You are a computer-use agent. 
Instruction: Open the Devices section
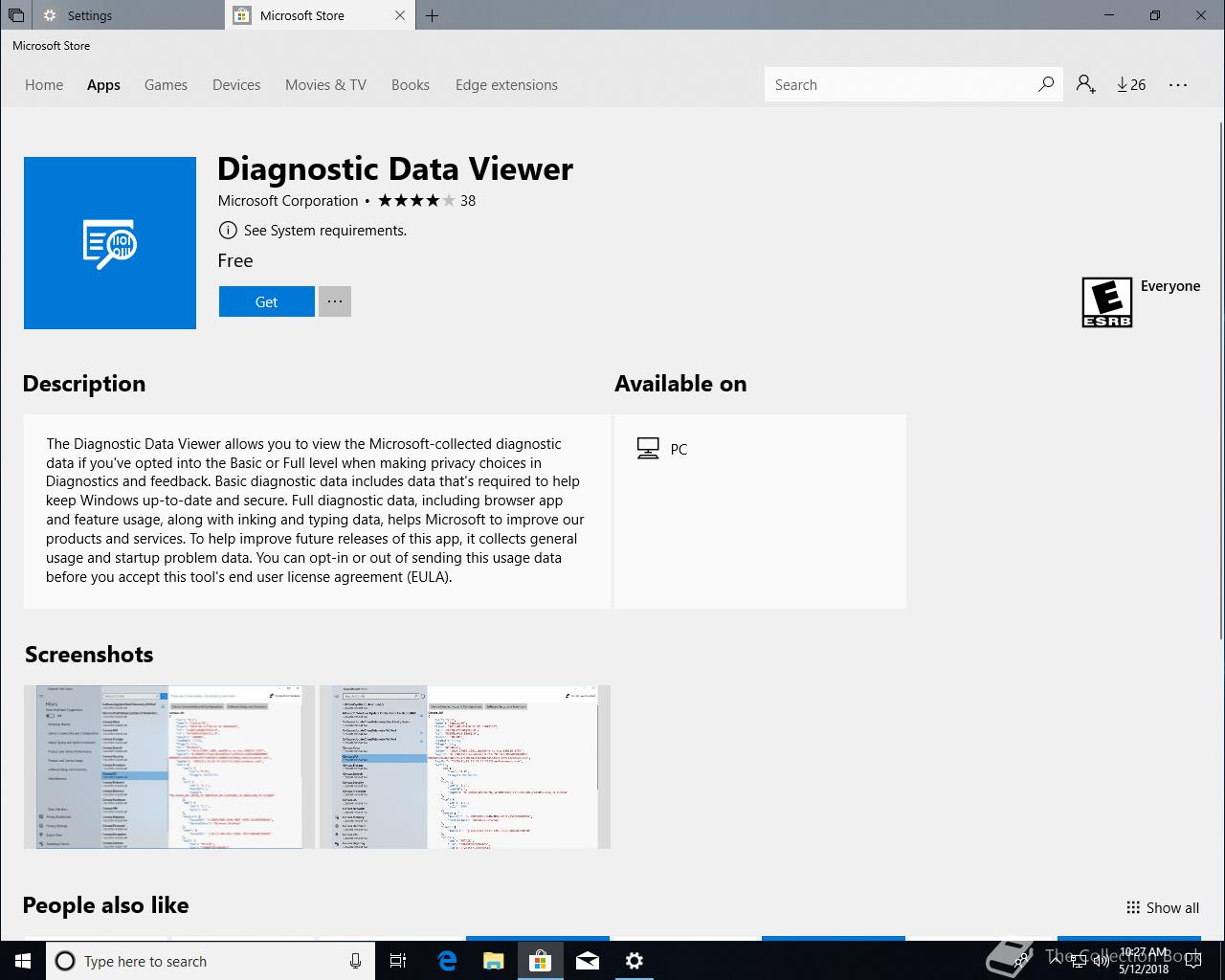point(236,85)
